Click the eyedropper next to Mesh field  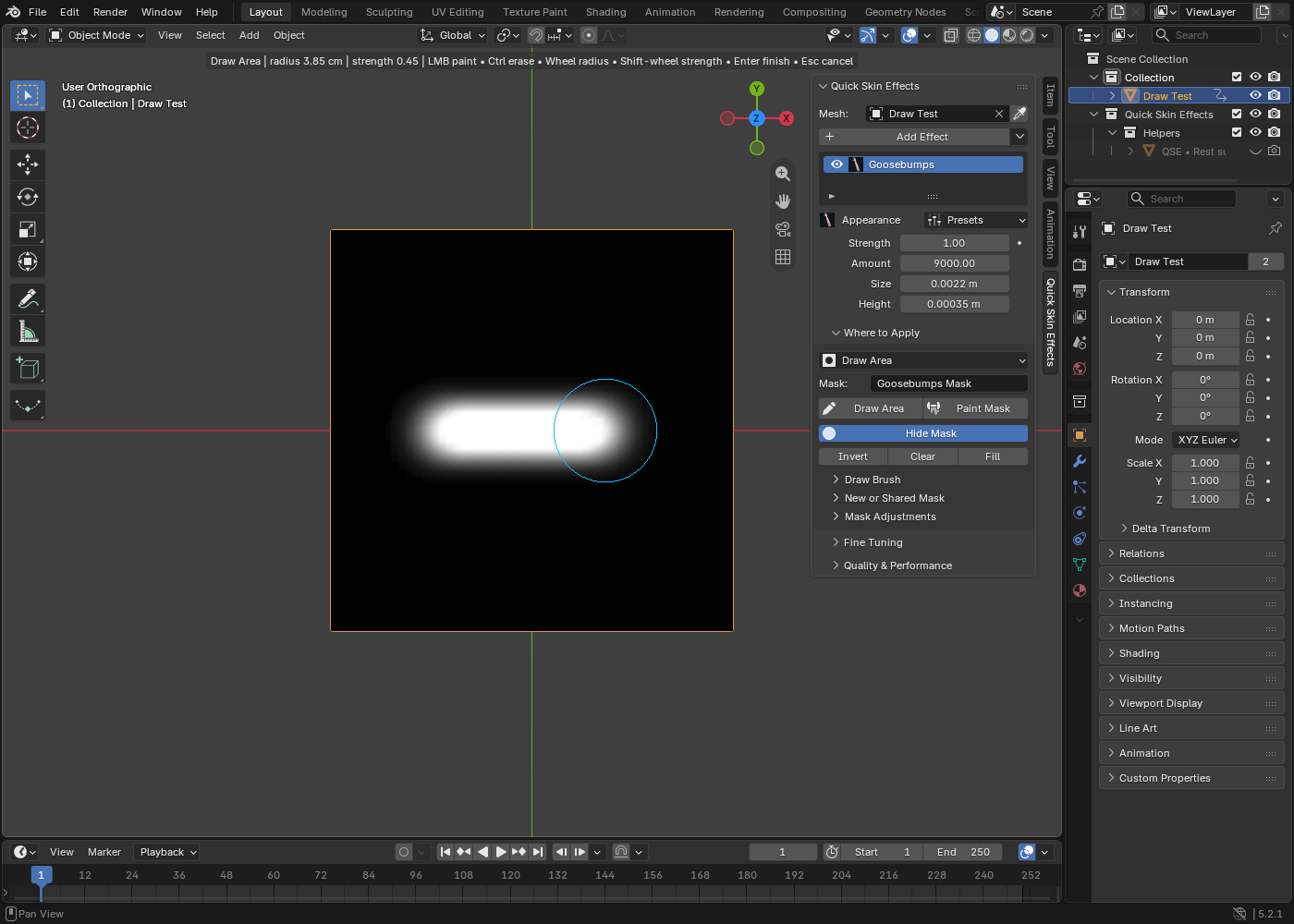tap(1019, 114)
